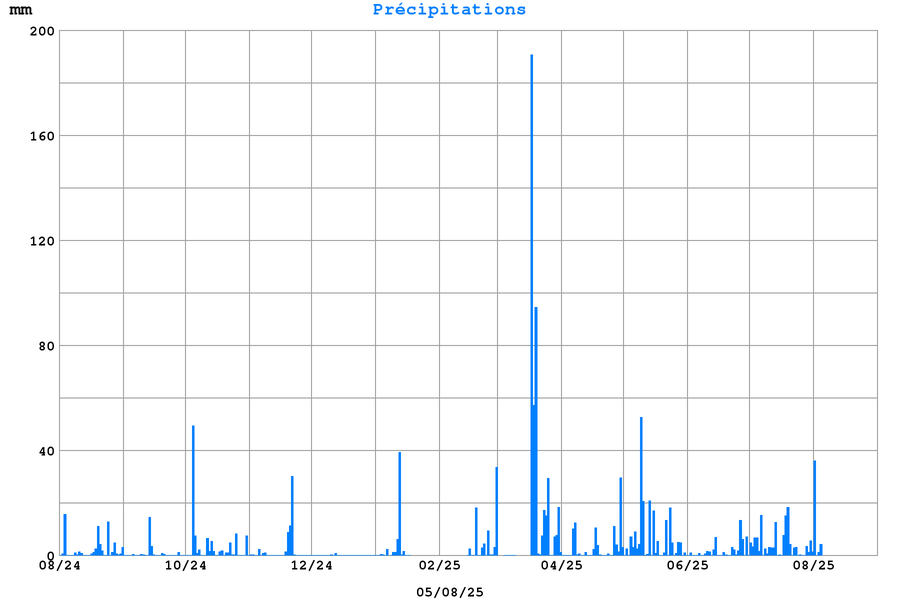The image size is (900, 600).
Task: Select the 200 value on the vertical axis
Action: pyautogui.click(x=43, y=31)
